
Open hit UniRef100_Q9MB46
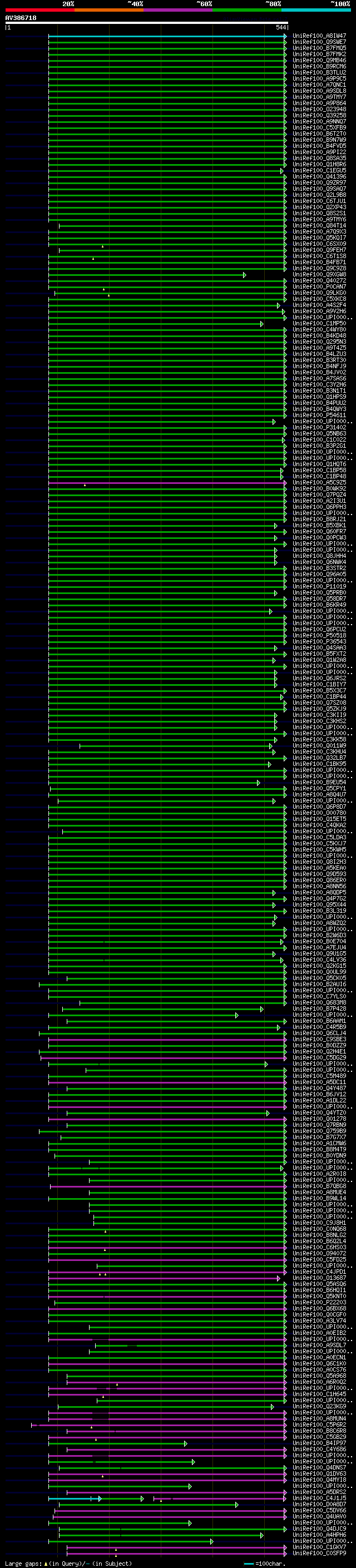click(x=319, y=60)
